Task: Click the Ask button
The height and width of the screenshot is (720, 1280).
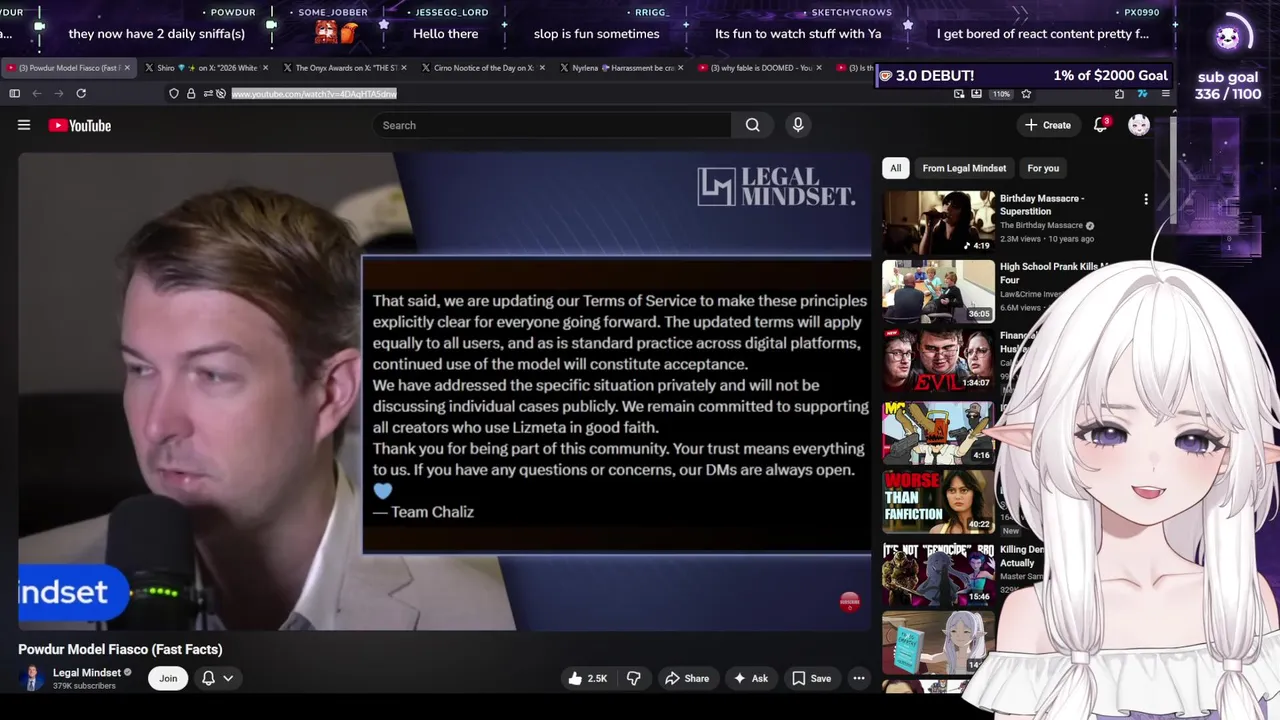Action: [750, 678]
